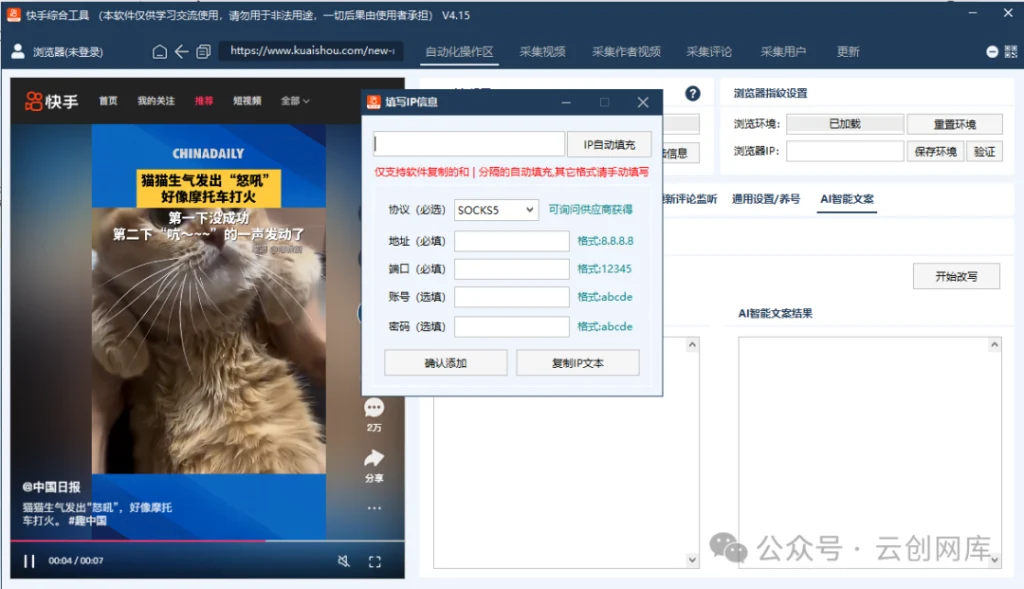Click the 开始改写 button
The height and width of the screenshot is (589, 1024).
(956, 276)
